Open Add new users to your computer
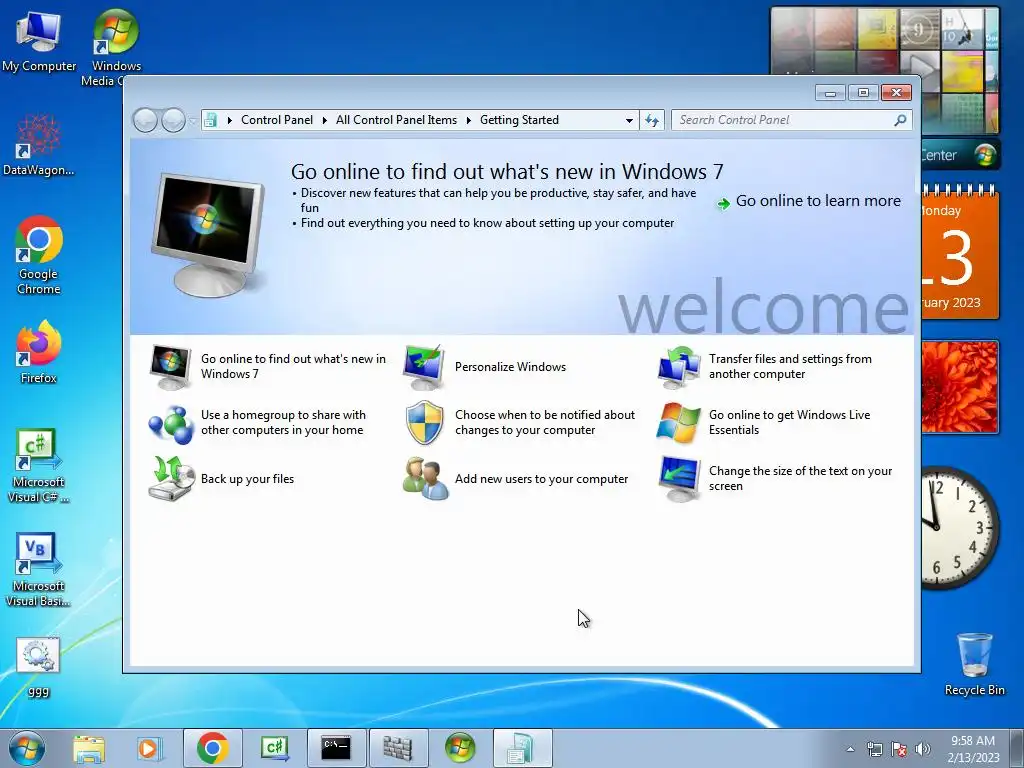The width and height of the screenshot is (1024, 768). [541, 479]
